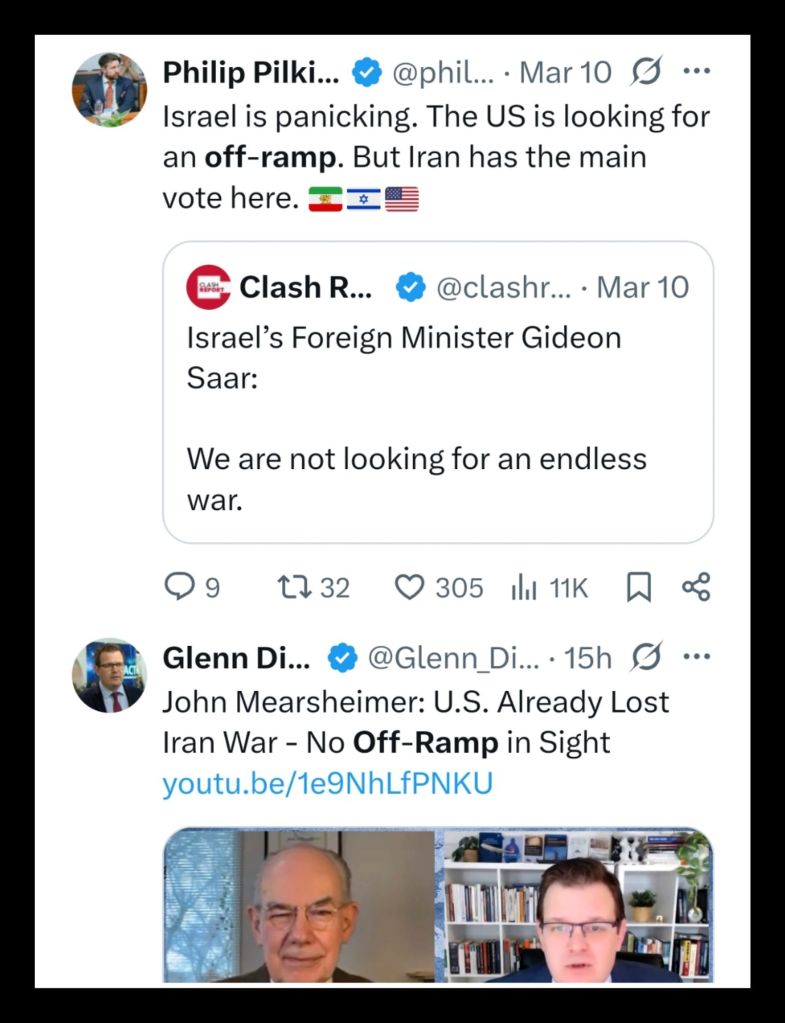
Task: Bookmark the Philip Pilkington tweet
Action: 638,587
